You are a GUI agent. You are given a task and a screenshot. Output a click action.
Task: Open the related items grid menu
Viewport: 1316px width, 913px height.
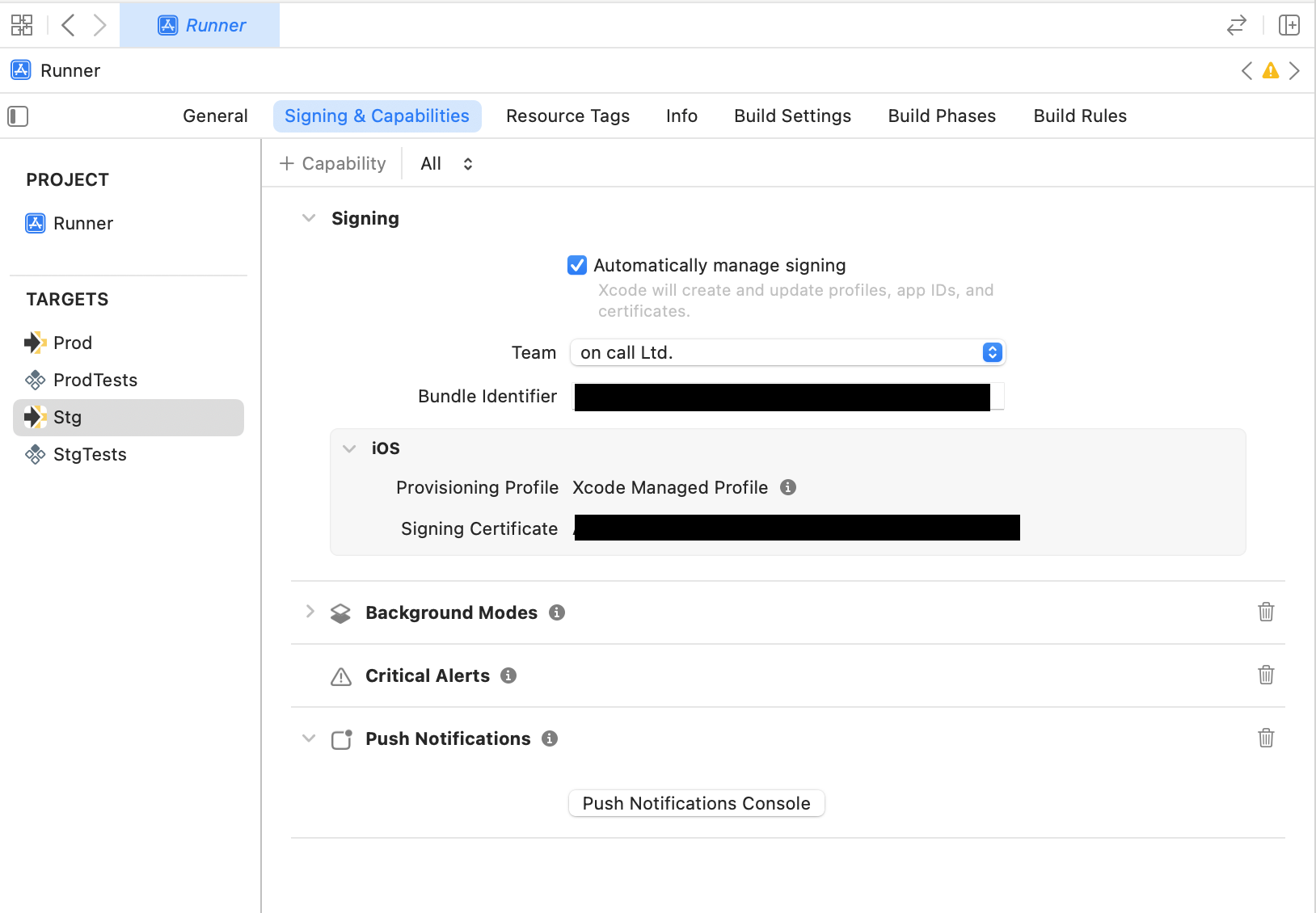[22, 25]
